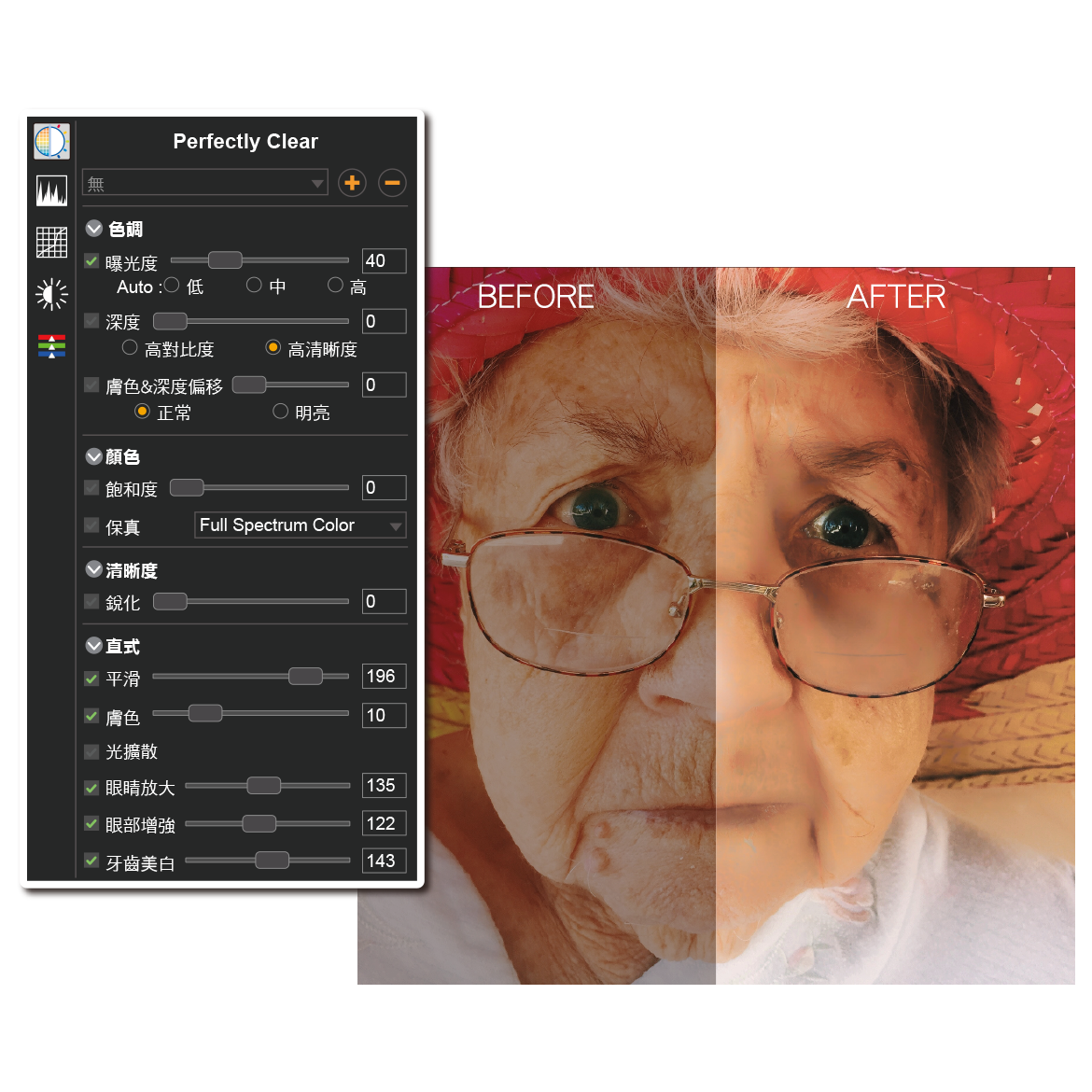Click the 深度 slider handle

(x=170, y=321)
